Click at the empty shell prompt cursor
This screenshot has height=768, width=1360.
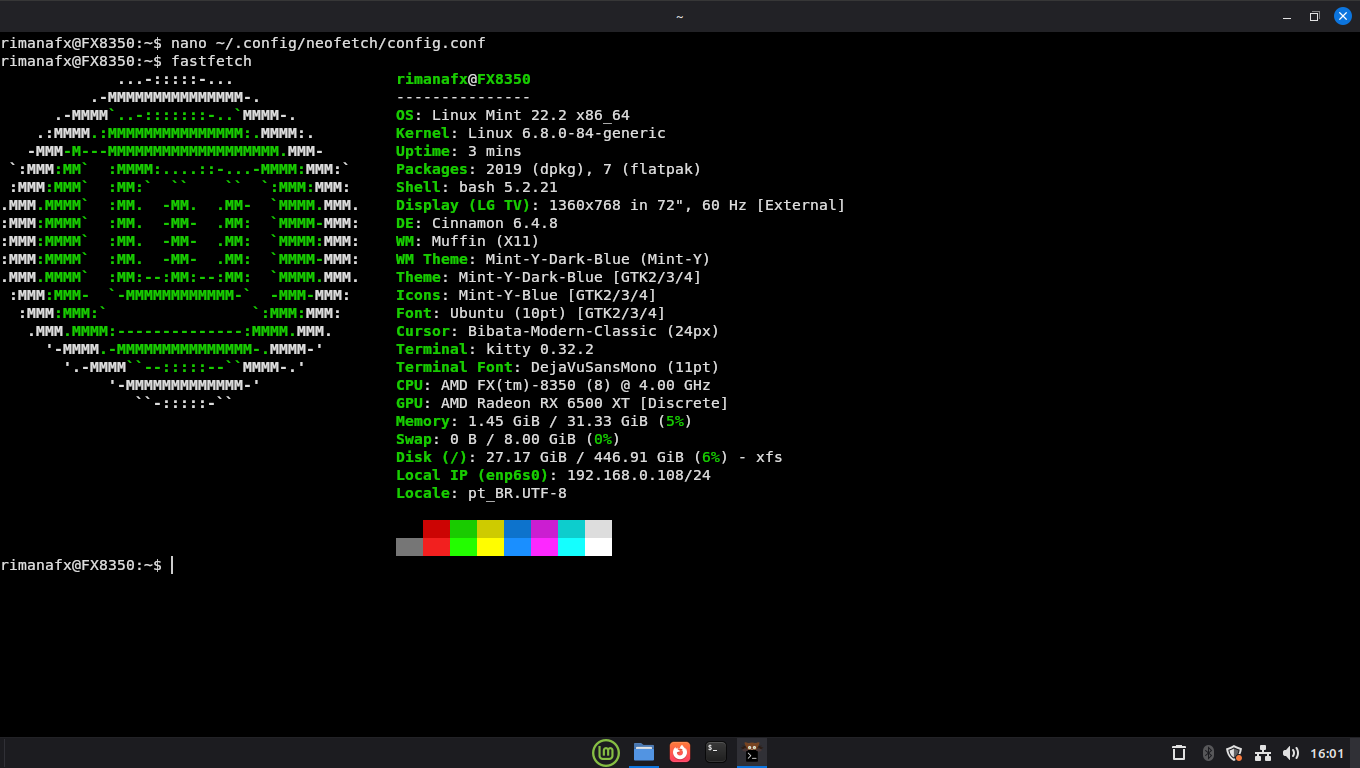click(172, 566)
